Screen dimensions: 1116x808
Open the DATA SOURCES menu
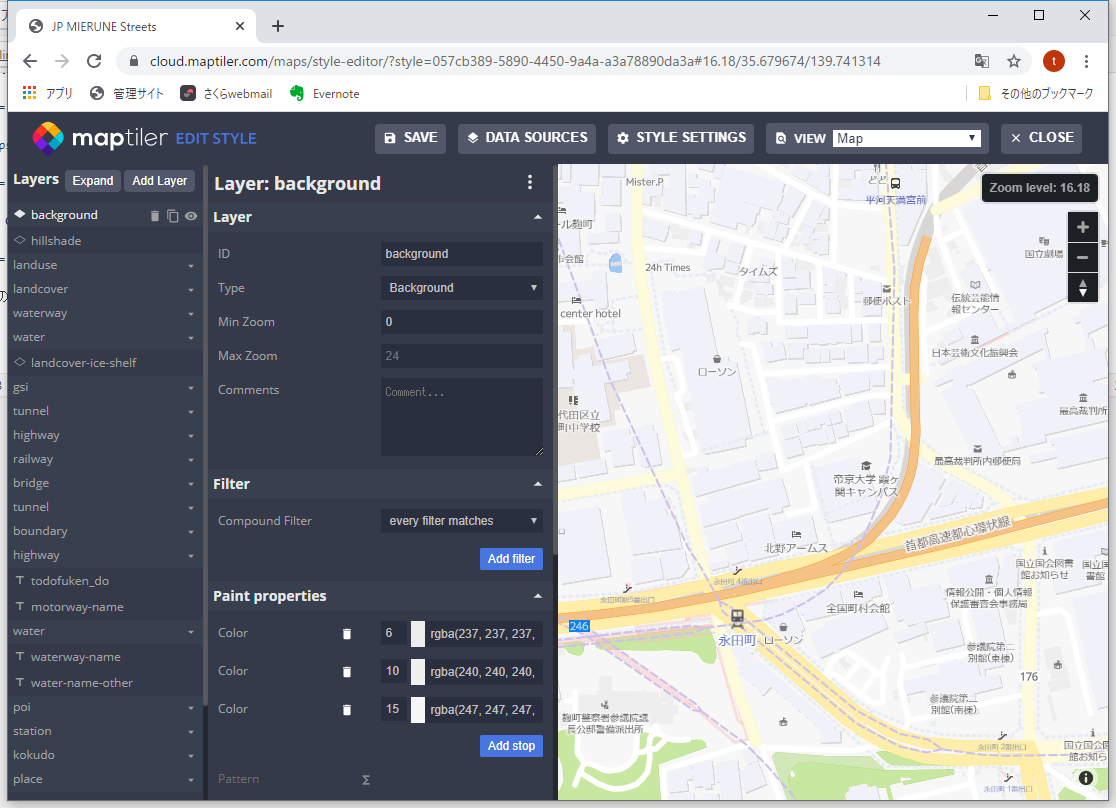point(526,138)
